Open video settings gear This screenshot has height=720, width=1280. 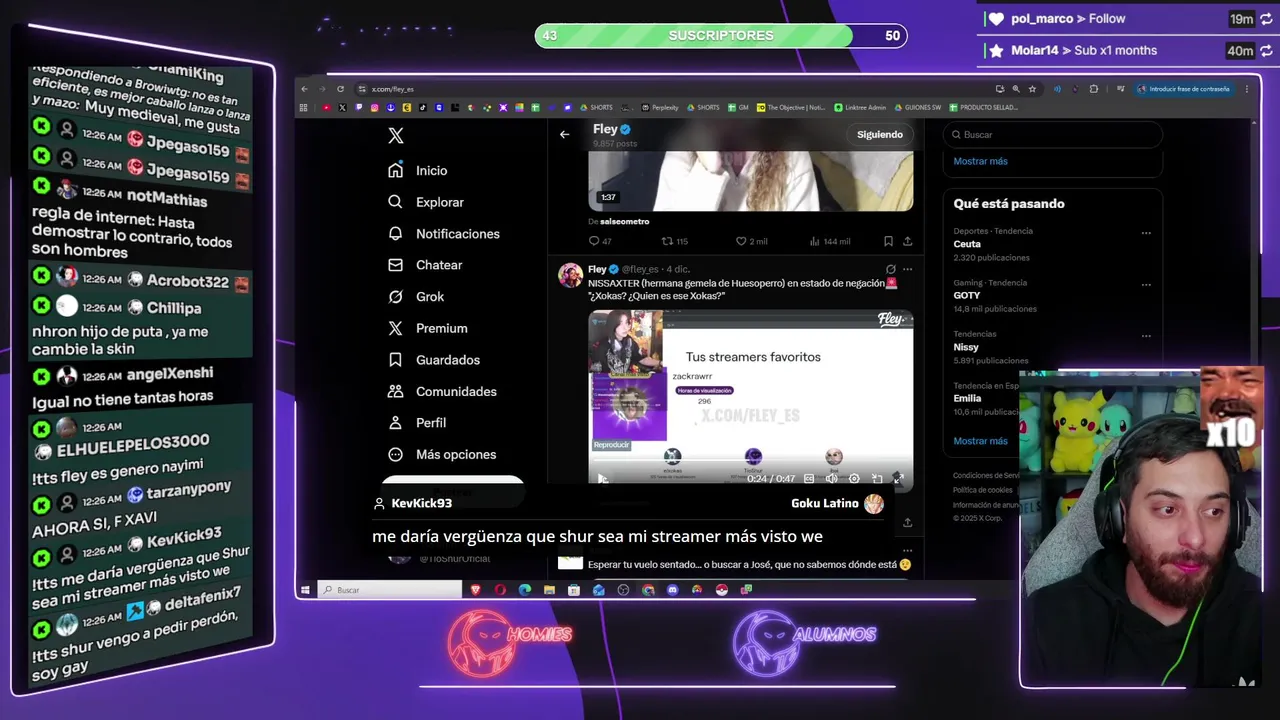click(854, 479)
